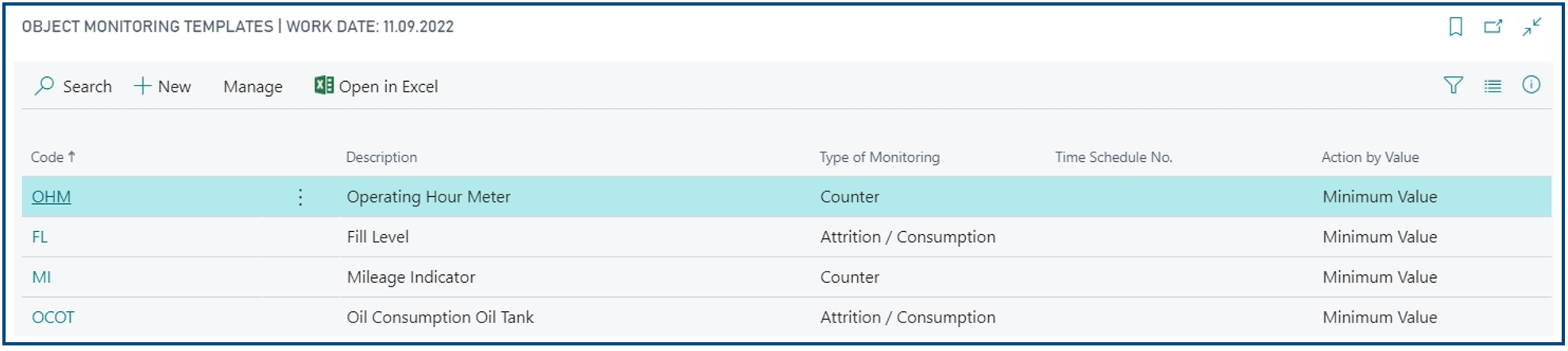Click the Search label
This screenshot has width=1568, height=351.
click(x=87, y=87)
